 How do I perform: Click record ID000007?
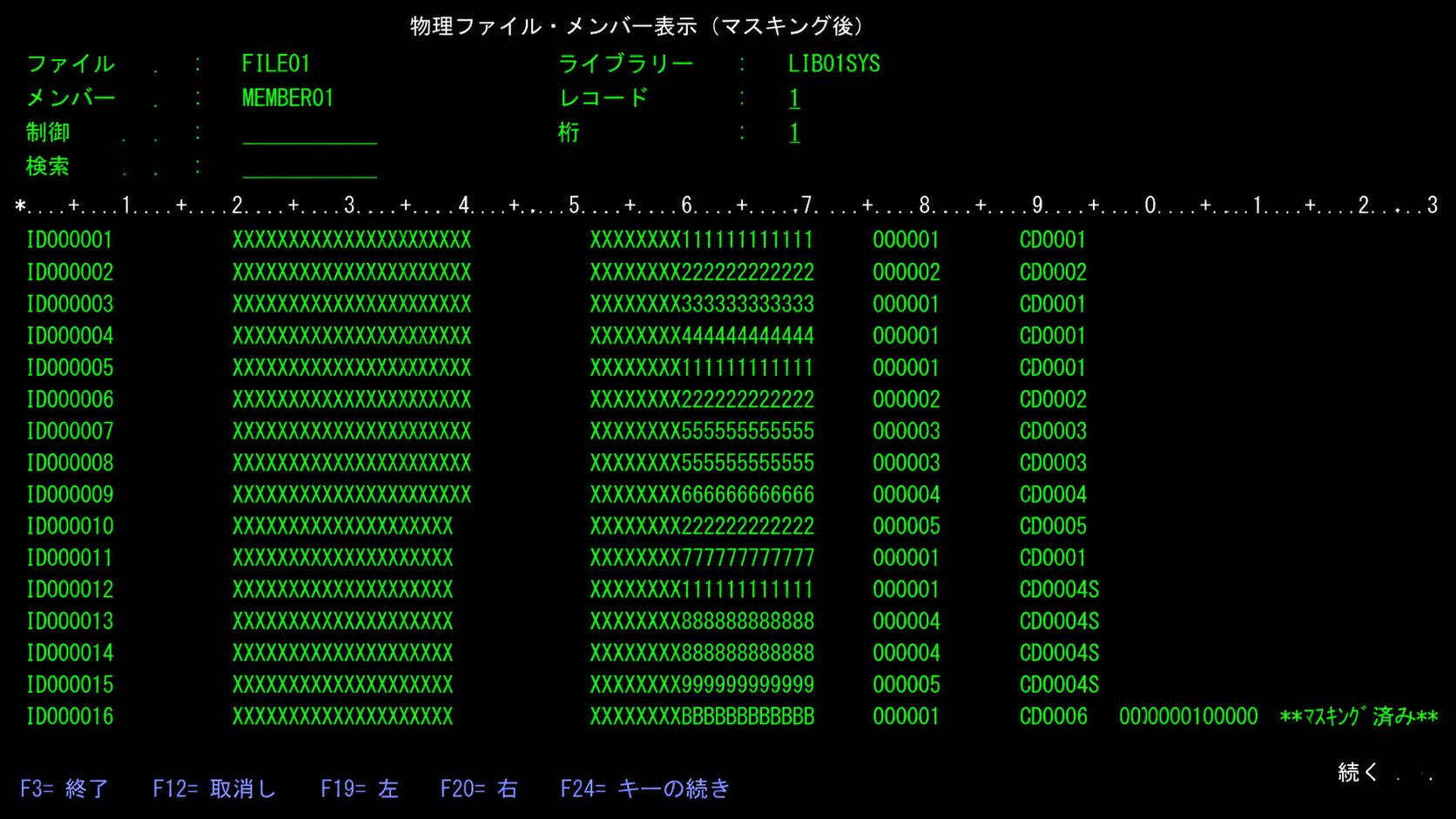click(70, 432)
